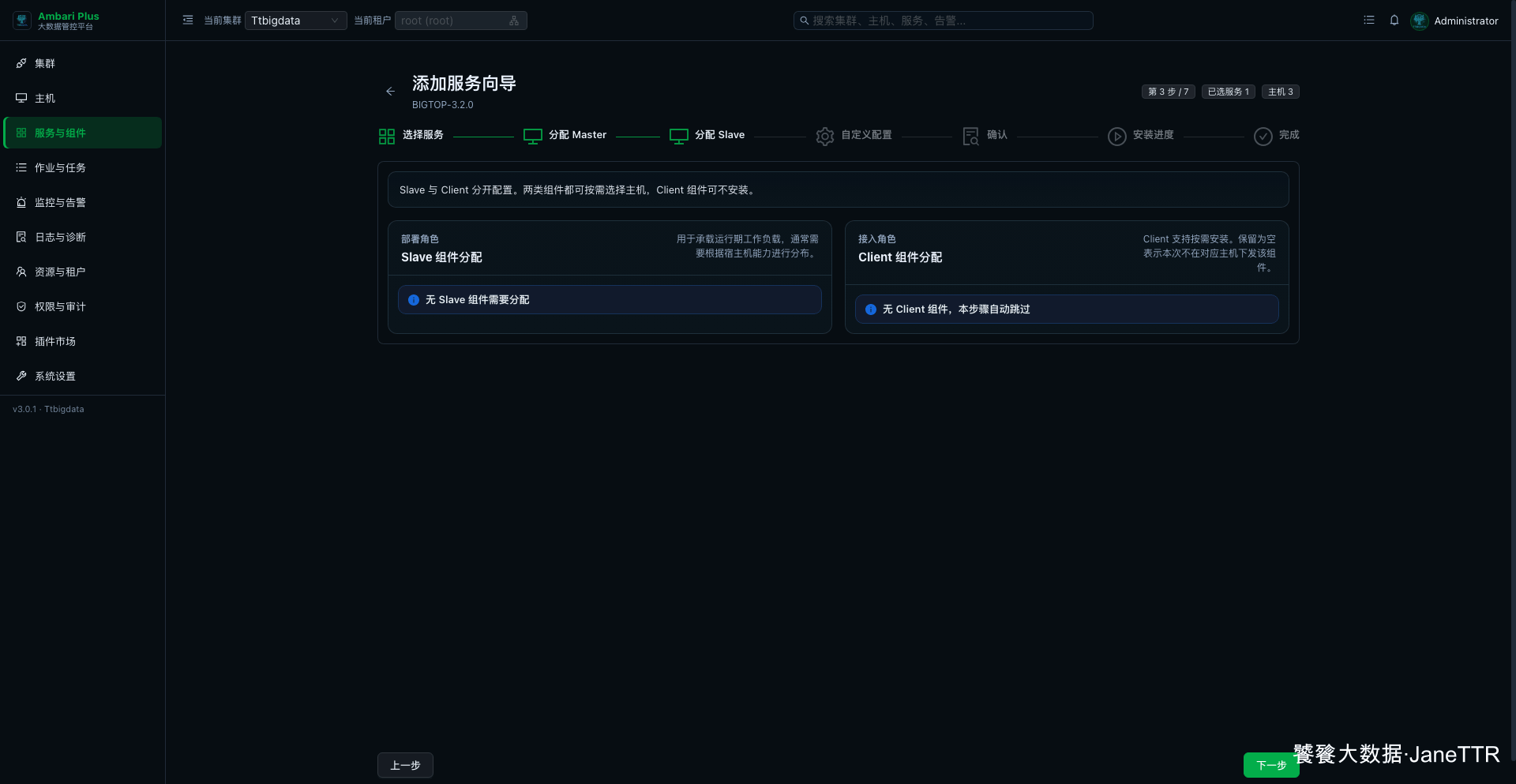Click the Slave 与 Client 分开配置 info banner
The width and height of the screenshot is (1516, 784).
click(839, 190)
